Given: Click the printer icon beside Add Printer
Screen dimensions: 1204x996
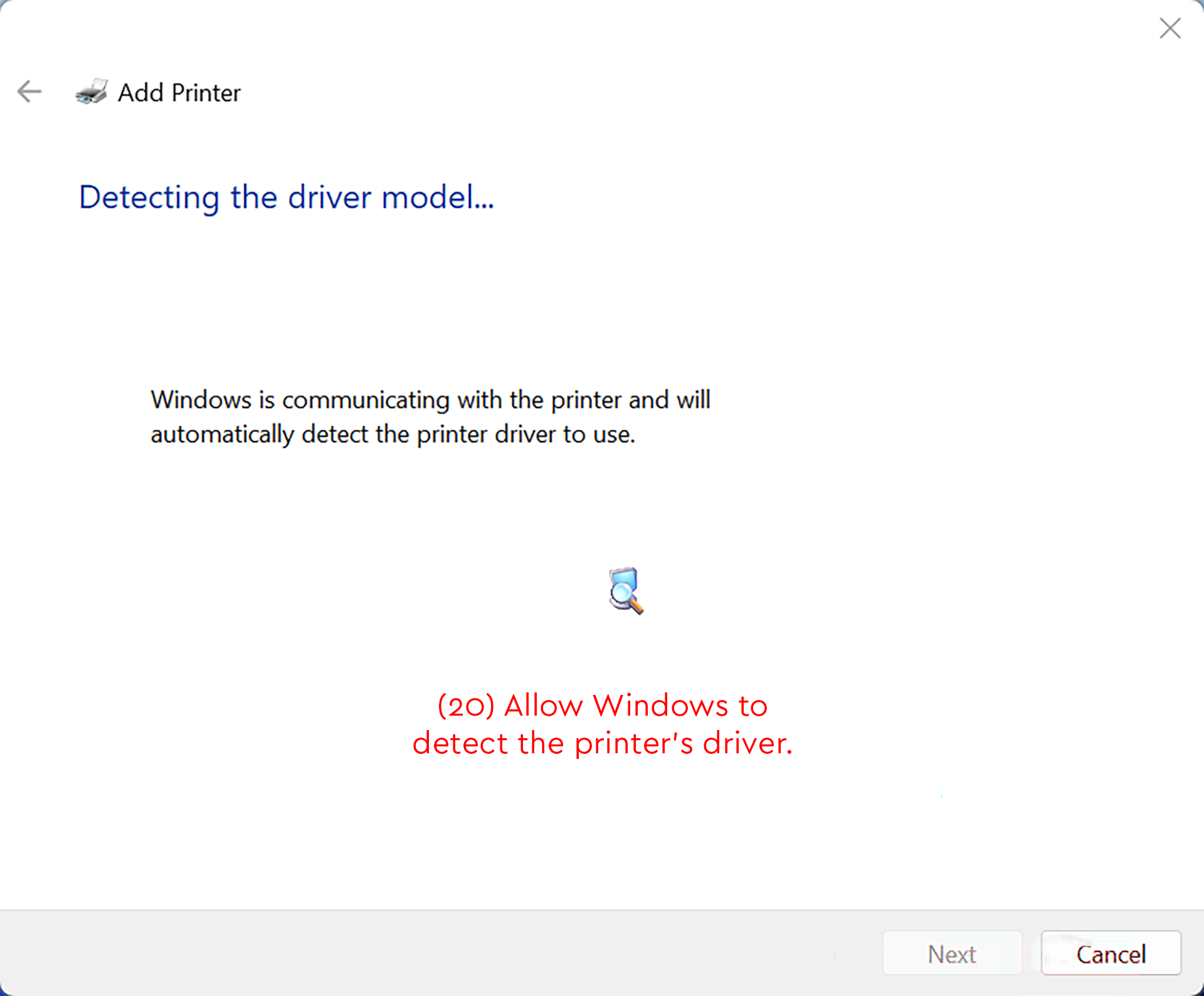Looking at the screenshot, I should click(x=92, y=92).
